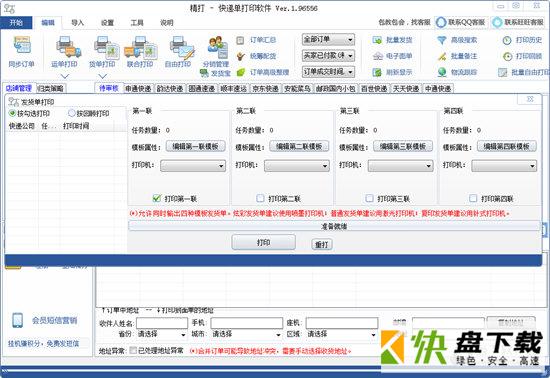Click 打印回顾 print review icon

point(507,56)
